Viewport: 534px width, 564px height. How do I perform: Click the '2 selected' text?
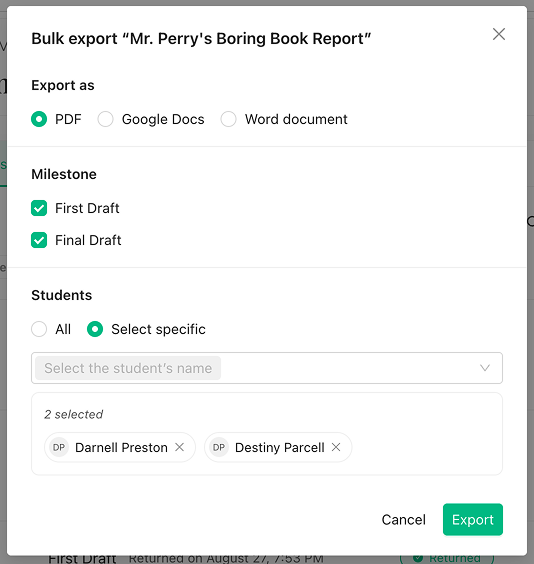(x=74, y=414)
